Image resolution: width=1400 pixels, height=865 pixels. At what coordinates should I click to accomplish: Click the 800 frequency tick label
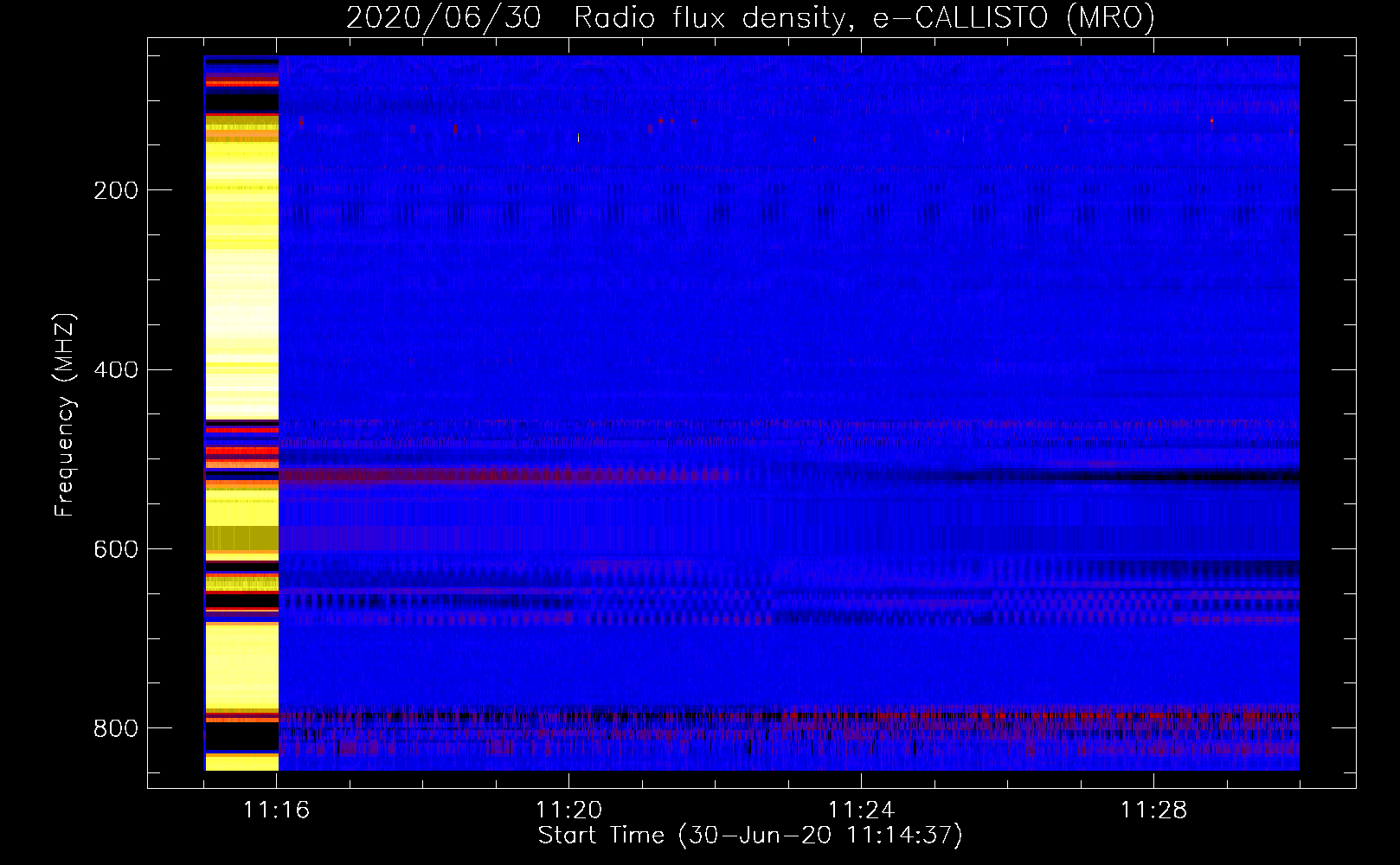[x=115, y=728]
